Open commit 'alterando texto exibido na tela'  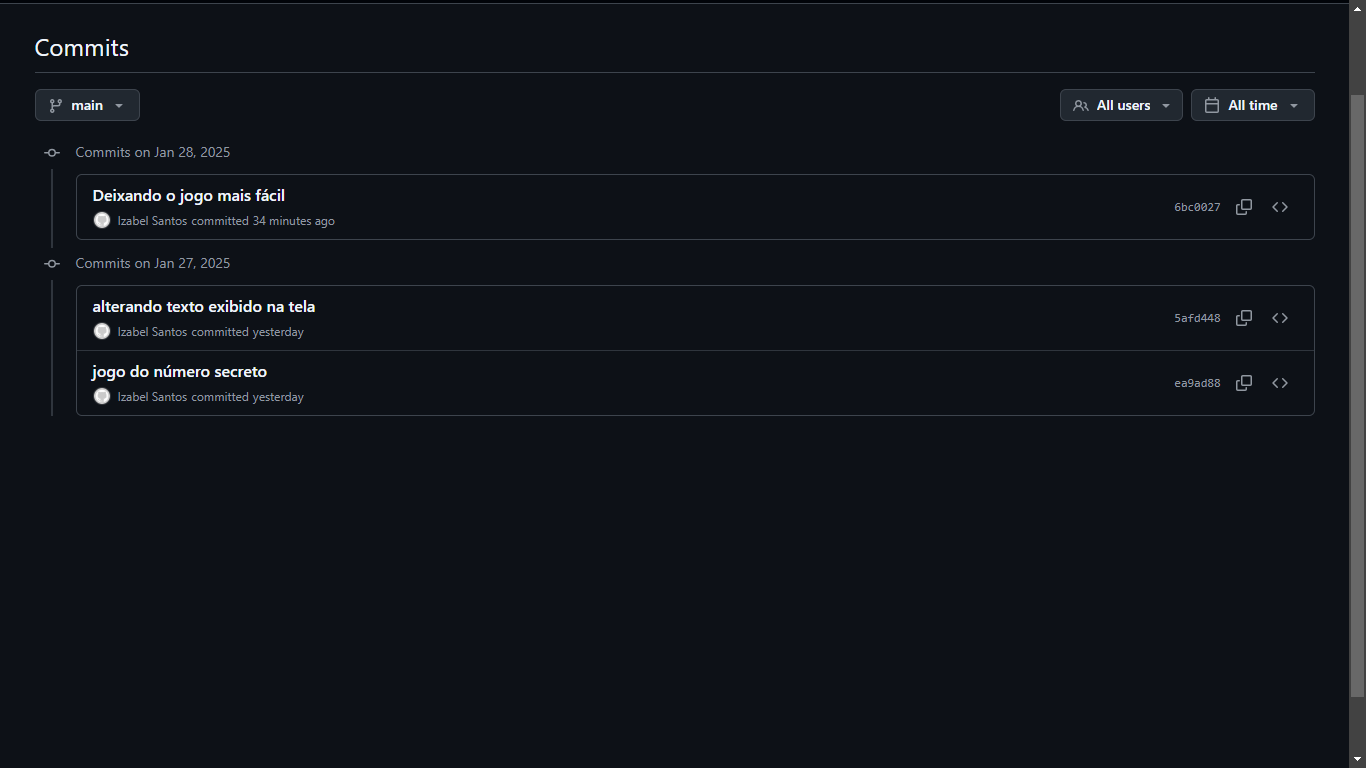tap(204, 307)
